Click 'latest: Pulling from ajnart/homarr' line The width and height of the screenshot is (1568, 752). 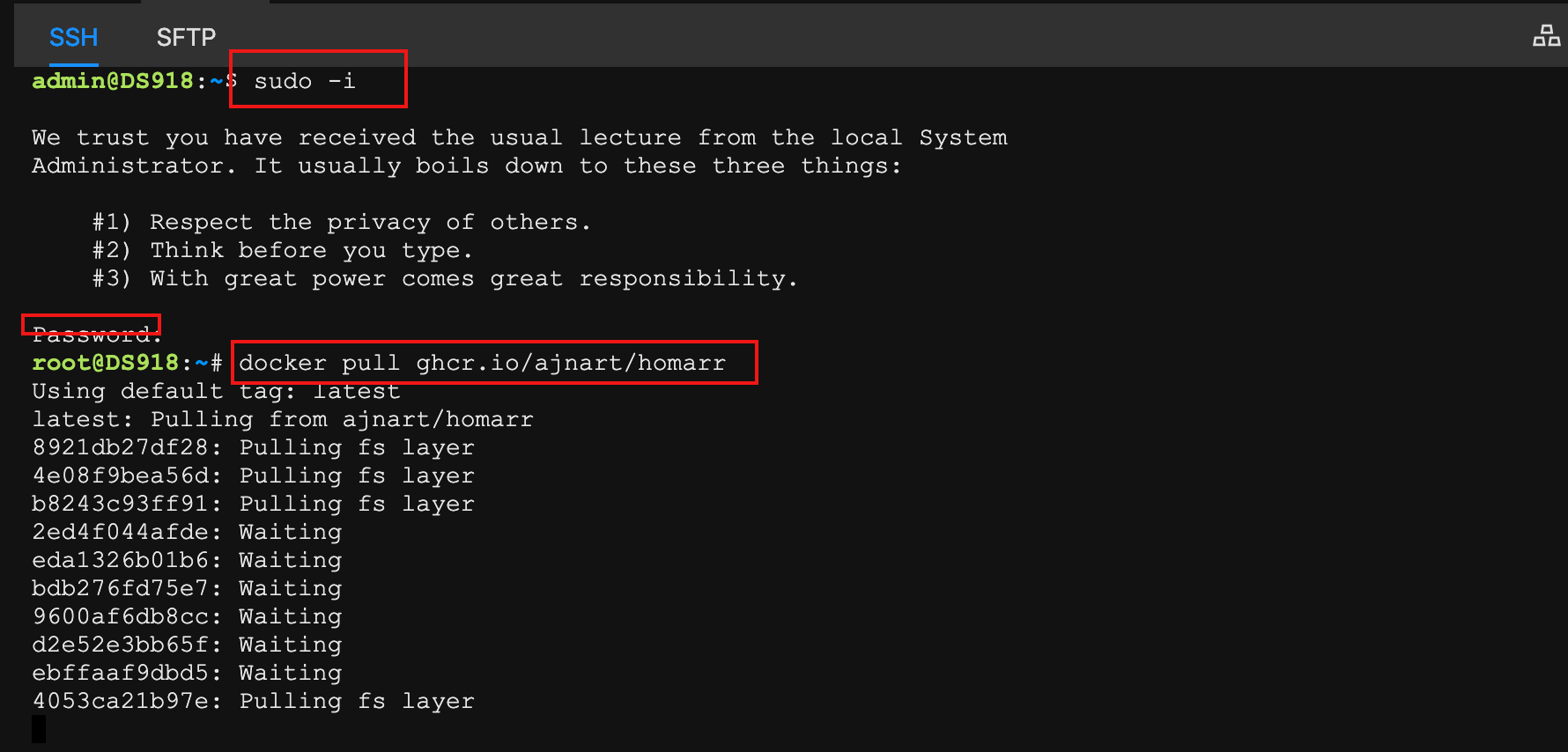tap(282, 419)
